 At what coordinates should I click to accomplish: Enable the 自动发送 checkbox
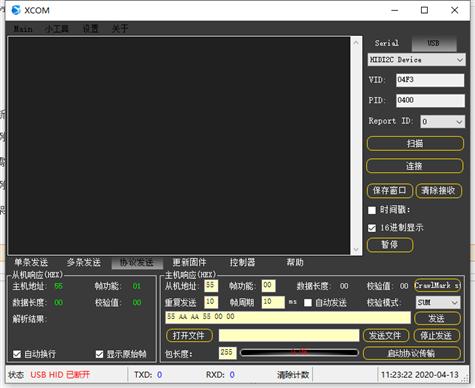click(x=308, y=303)
